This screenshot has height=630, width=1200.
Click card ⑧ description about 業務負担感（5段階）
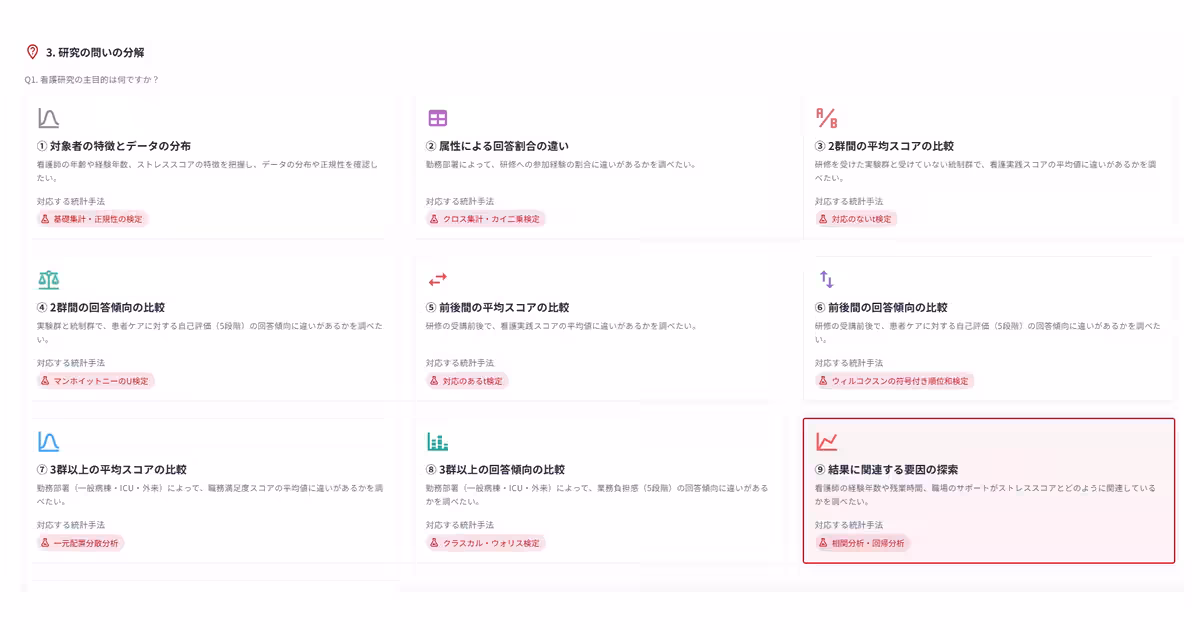coord(597,494)
